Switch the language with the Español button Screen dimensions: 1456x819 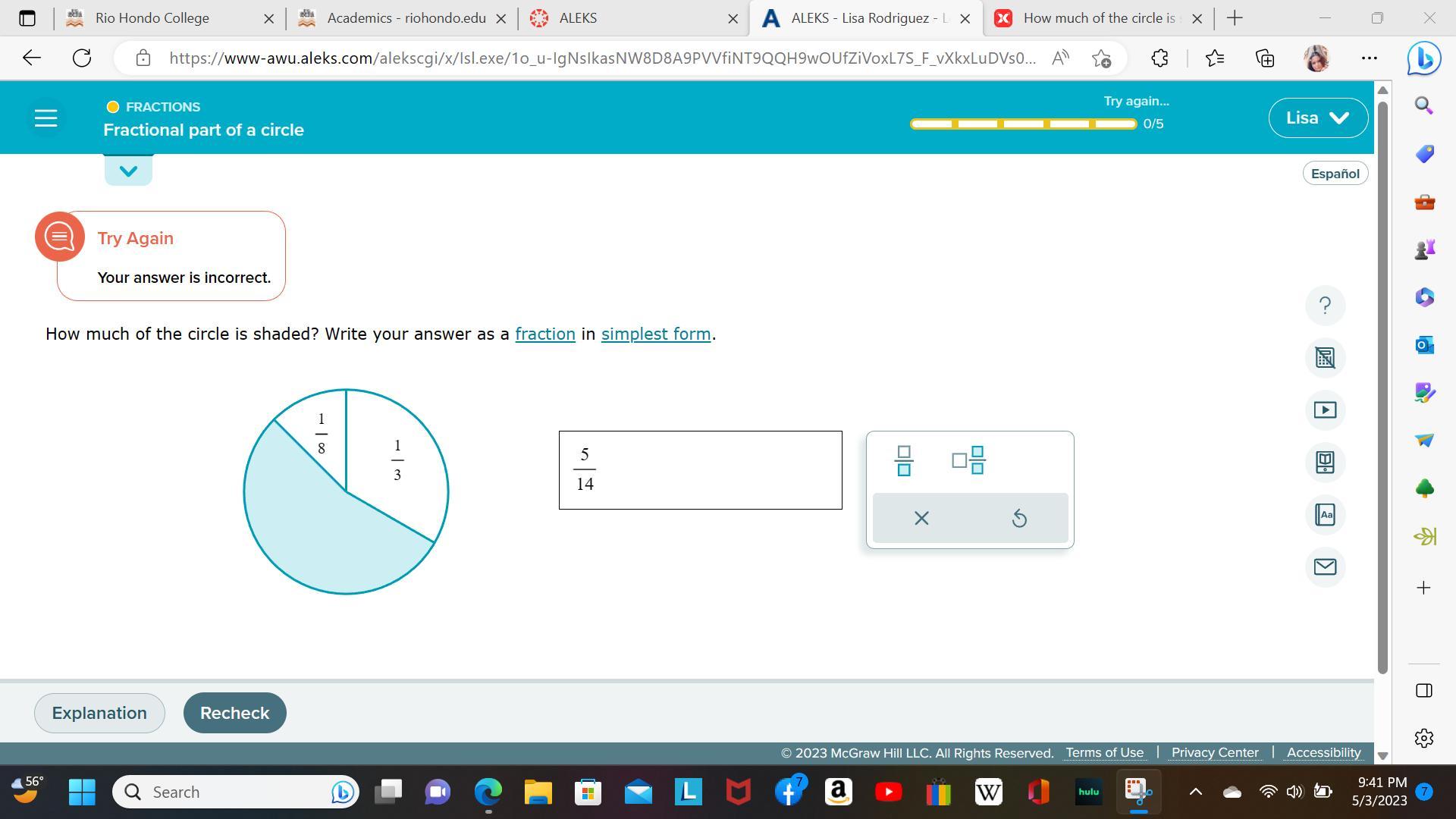pyautogui.click(x=1335, y=174)
